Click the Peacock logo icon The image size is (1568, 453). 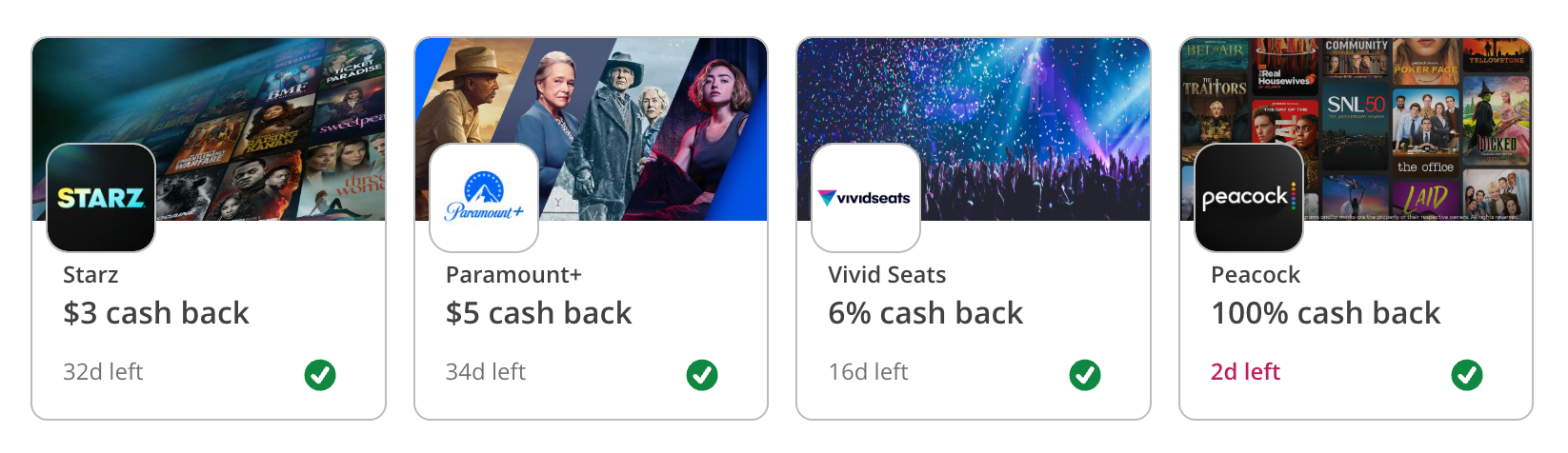click(1249, 198)
